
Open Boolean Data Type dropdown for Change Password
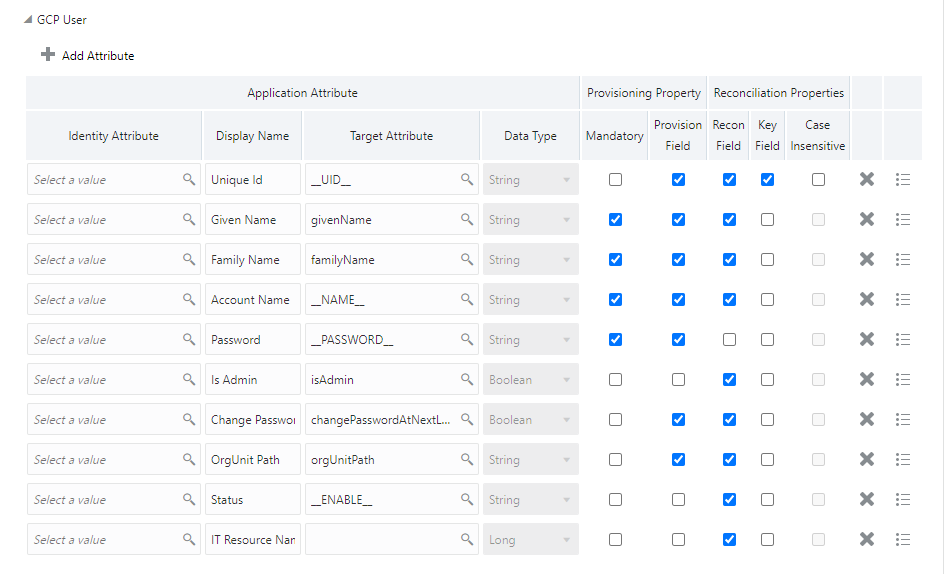click(x=531, y=419)
